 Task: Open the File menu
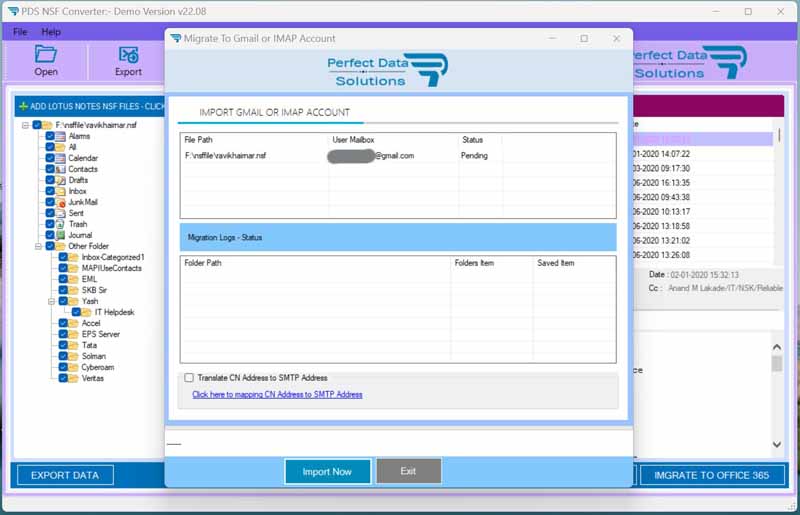(x=20, y=32)
